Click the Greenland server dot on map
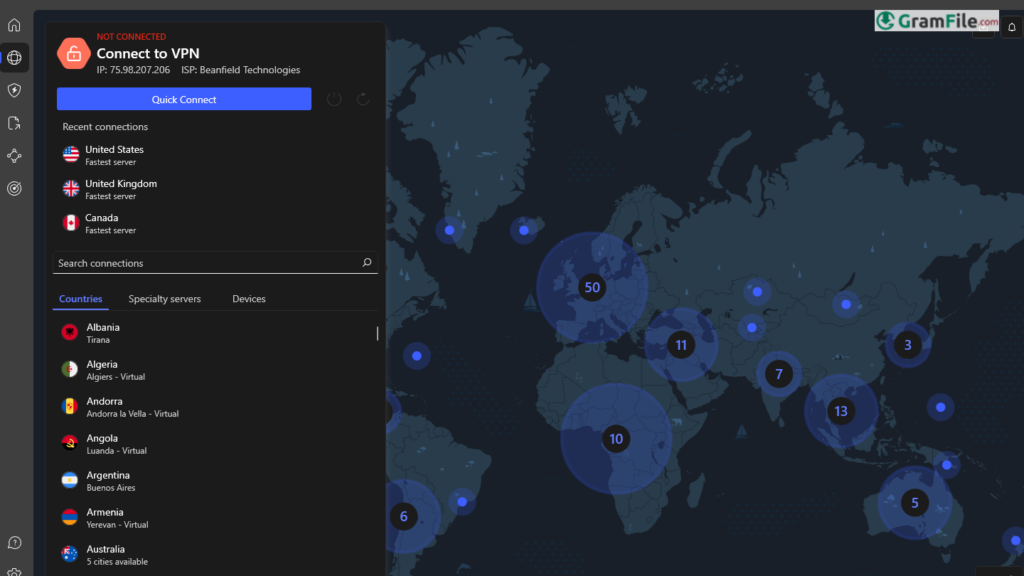Screen dimensions: 1024x576 click(449, 230)
